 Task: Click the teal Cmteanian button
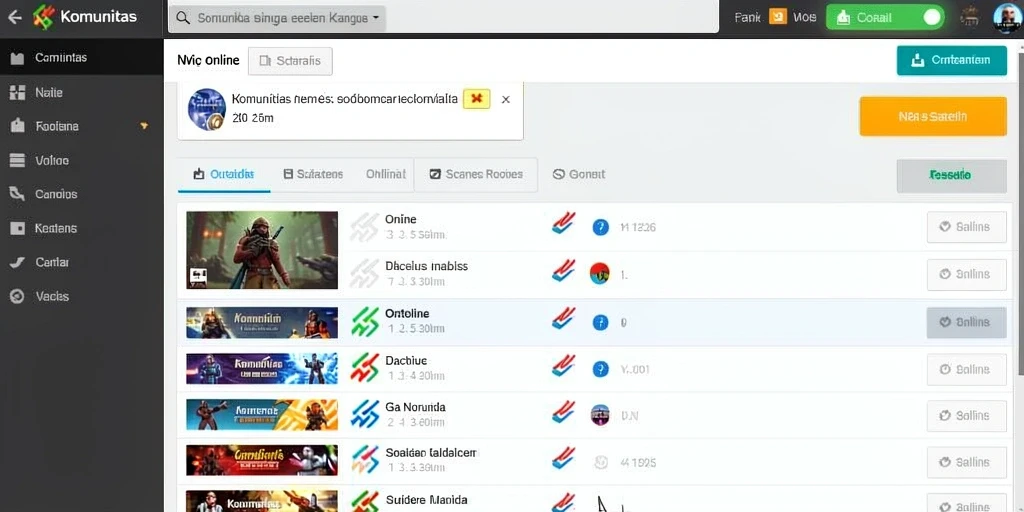point(952,60)
